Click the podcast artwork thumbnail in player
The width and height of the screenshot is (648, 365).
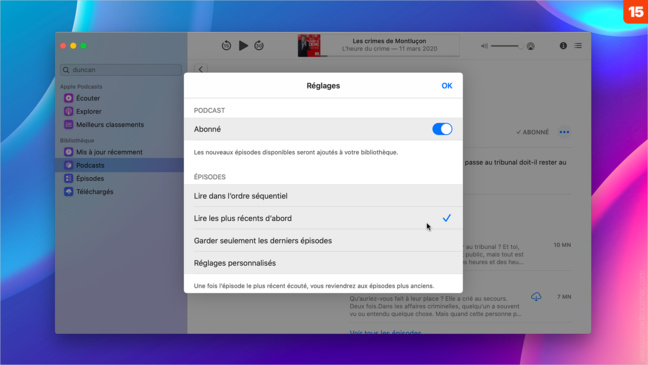click(x=309, y=45)
